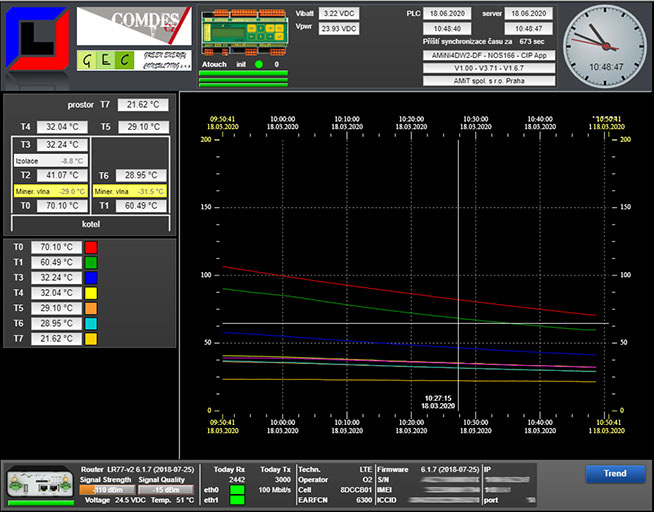Image resolution: width=654 pixels, height=512 pixels.
Task: Select the cyan T6 color swatch
Action: point(90,324)
